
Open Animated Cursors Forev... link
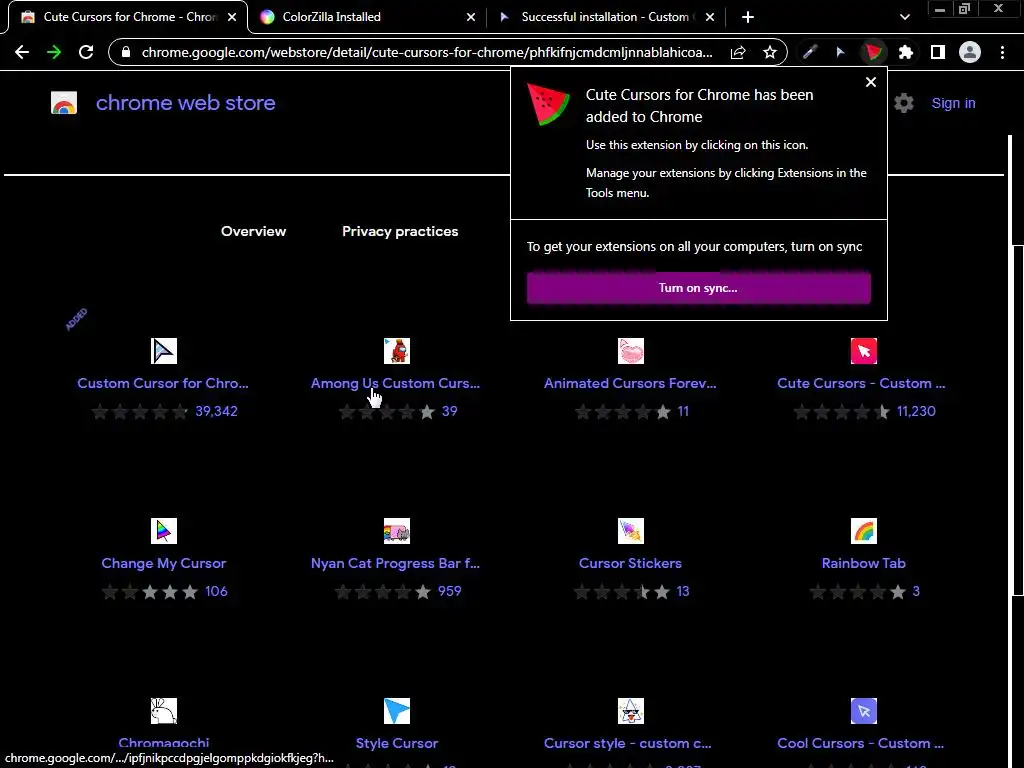[630, 383]
